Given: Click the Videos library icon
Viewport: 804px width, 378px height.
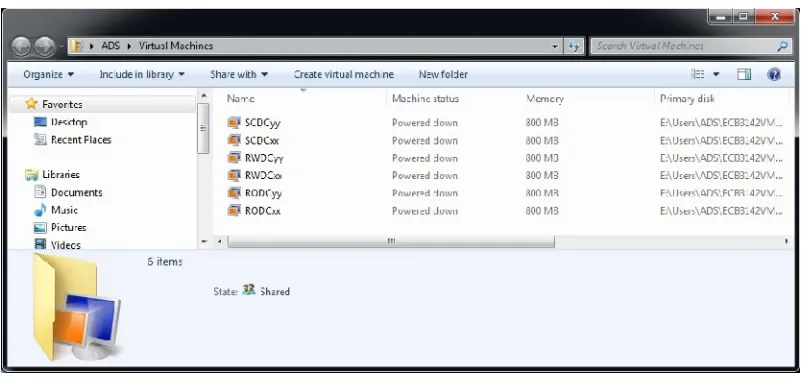Looking at the screenshot, I should point(41,244).
